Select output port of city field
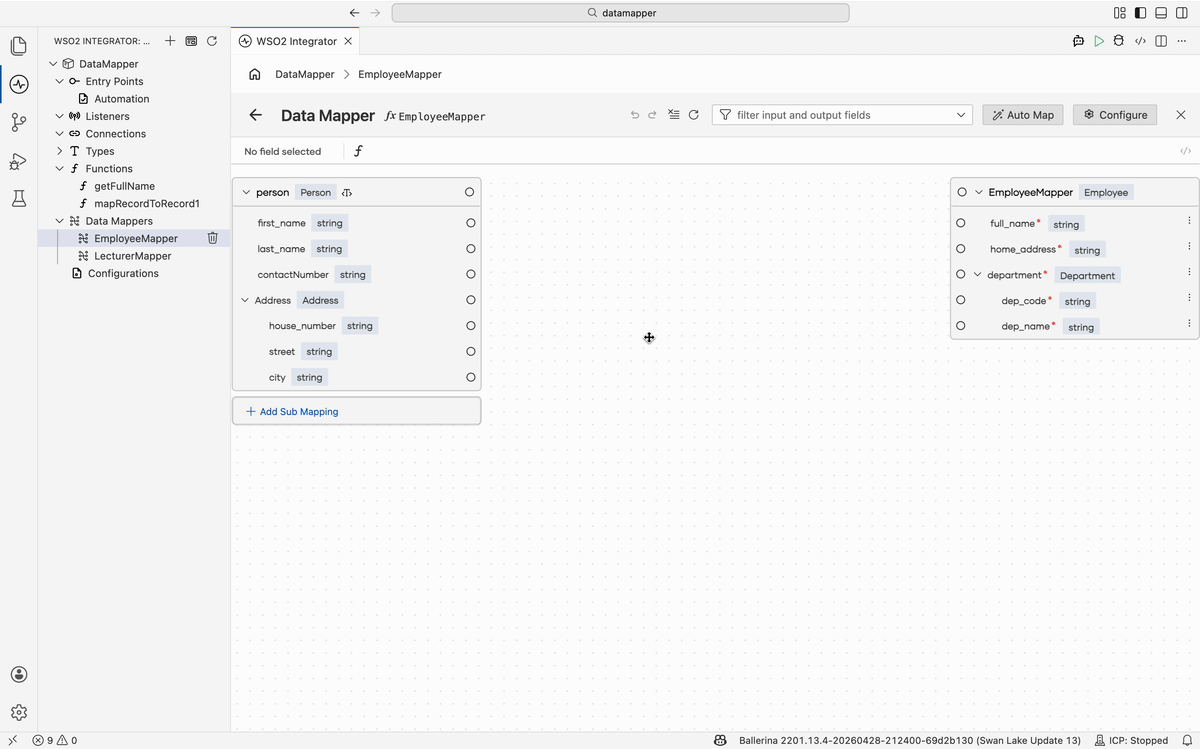 [470, 377]
